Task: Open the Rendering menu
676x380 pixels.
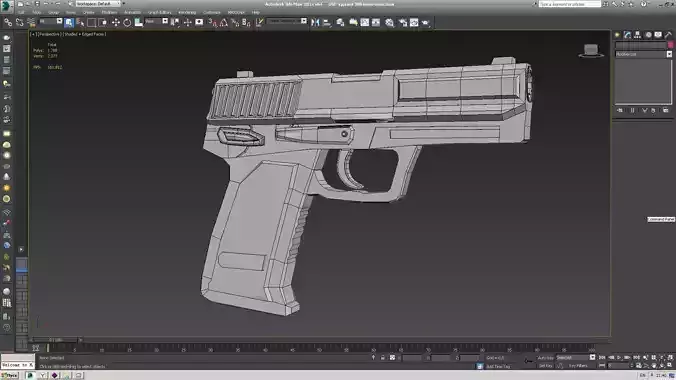Action: click(x=187, y=13)
